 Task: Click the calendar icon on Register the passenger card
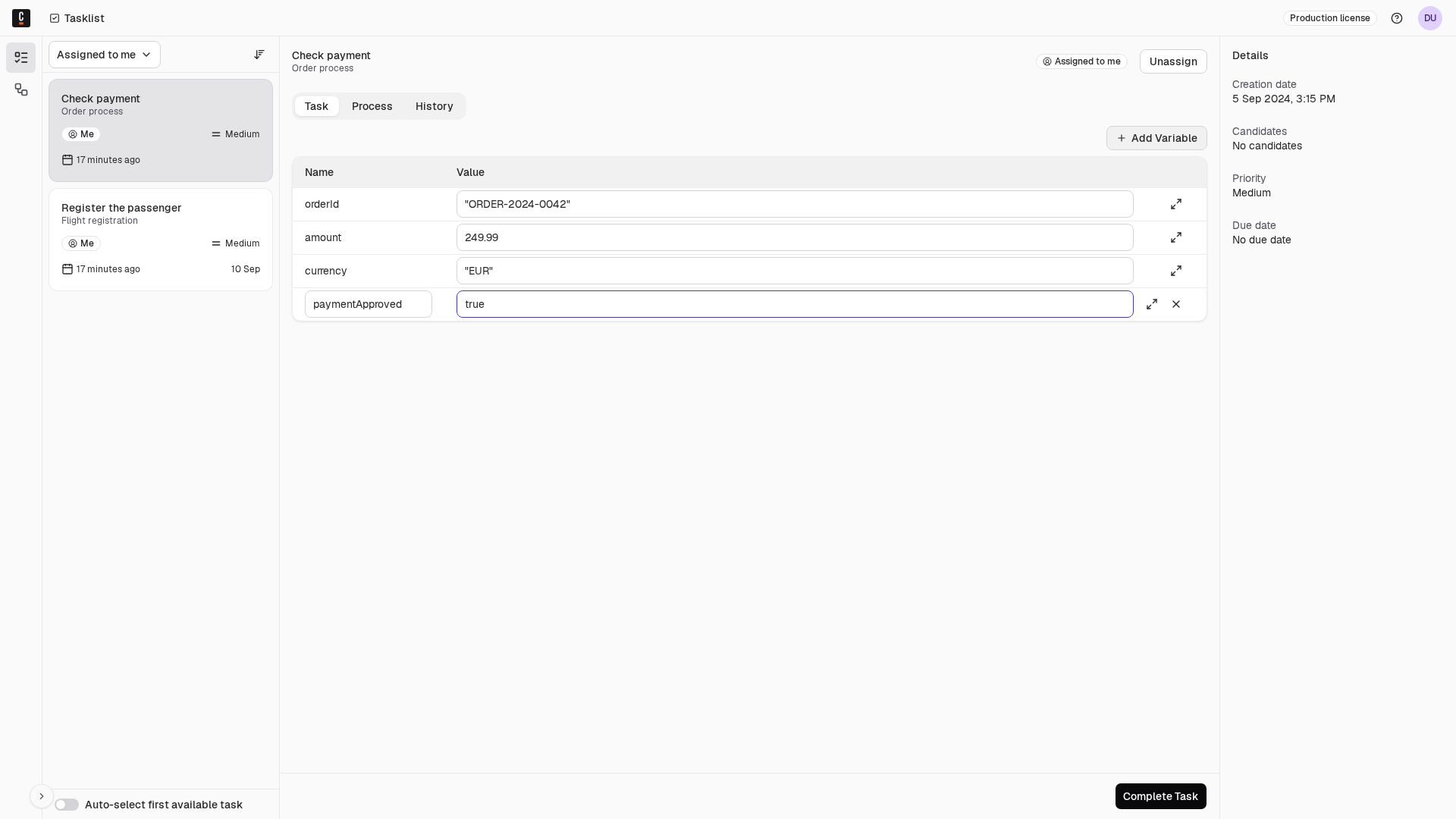click(67, 269)
